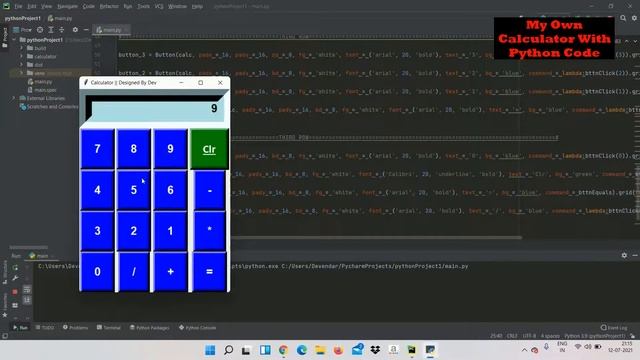Open the Window menu
The height and width of the screenshot is (360, 640).
click(178, 7)
